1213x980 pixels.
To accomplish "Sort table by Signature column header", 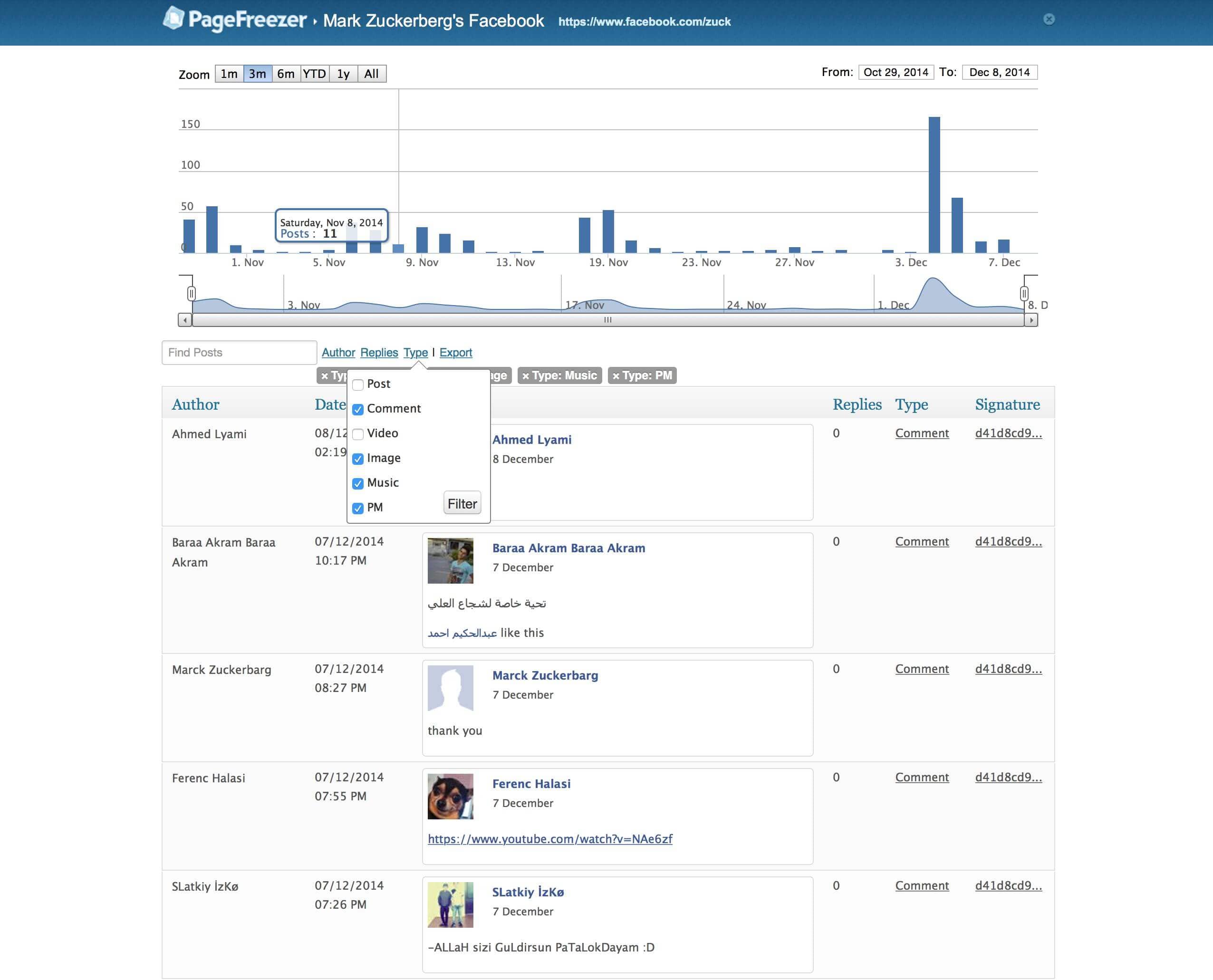I will (x=1008, y=404).
